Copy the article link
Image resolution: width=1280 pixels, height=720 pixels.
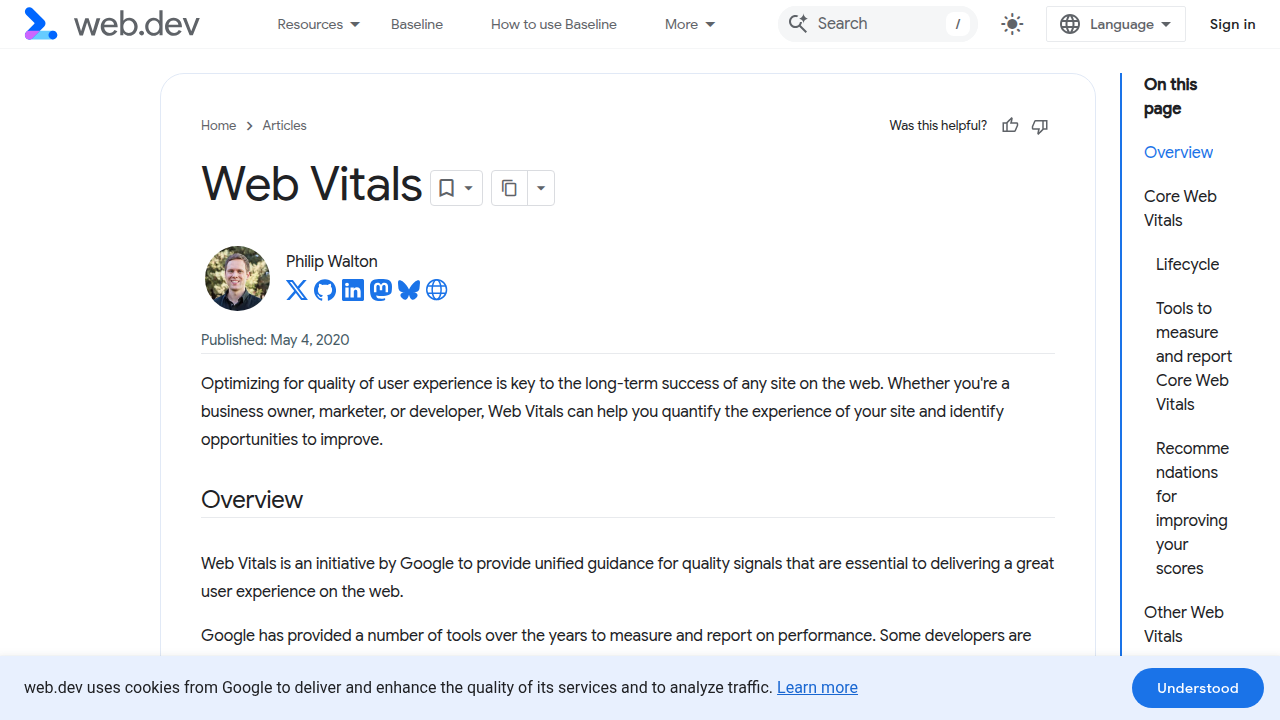click(x=509, y=187)
